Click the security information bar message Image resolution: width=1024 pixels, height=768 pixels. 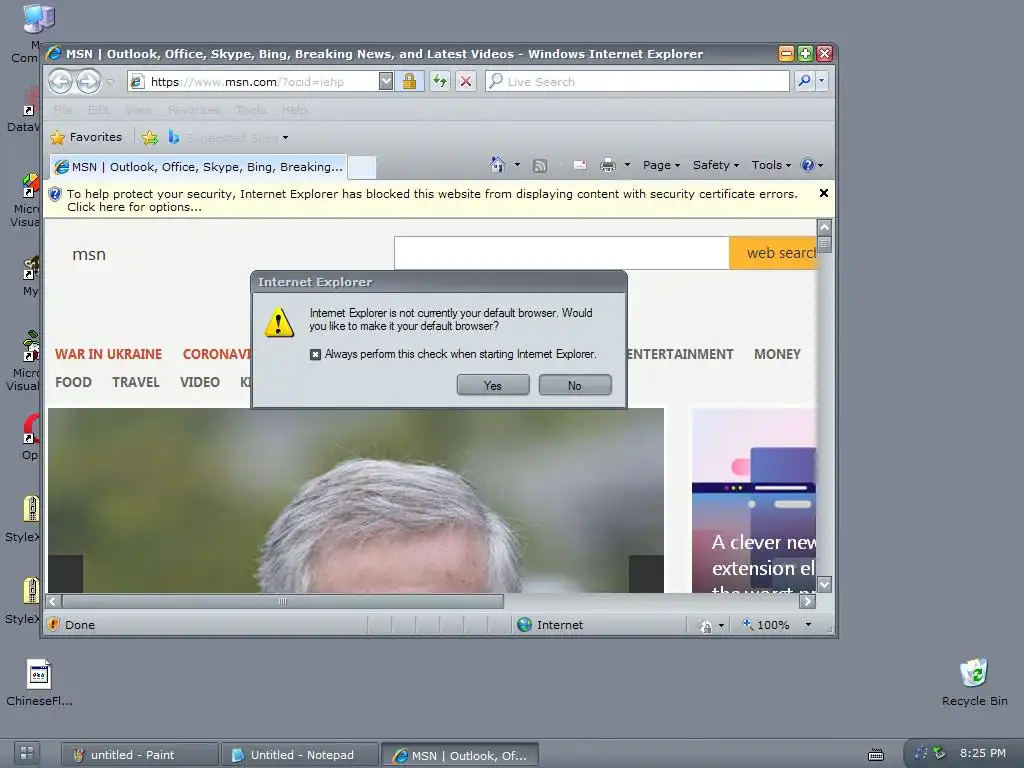(432, 200)
